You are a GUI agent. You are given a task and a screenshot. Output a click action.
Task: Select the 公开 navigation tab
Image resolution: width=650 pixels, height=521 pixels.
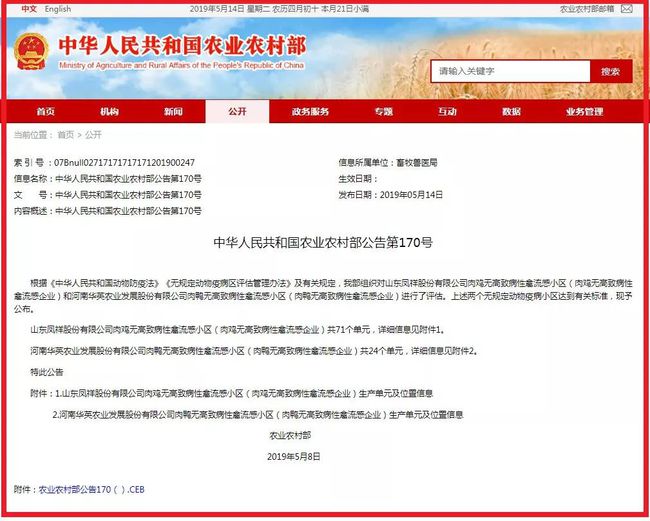(237, 112)
